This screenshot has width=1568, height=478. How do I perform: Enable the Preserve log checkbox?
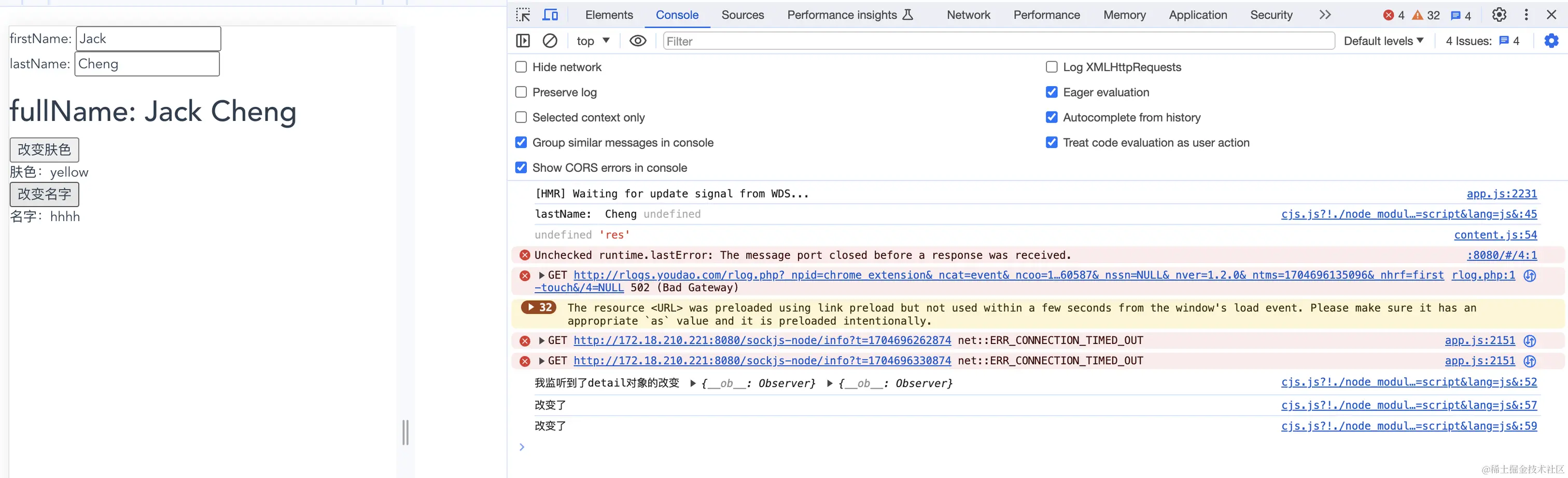point(521,92)
